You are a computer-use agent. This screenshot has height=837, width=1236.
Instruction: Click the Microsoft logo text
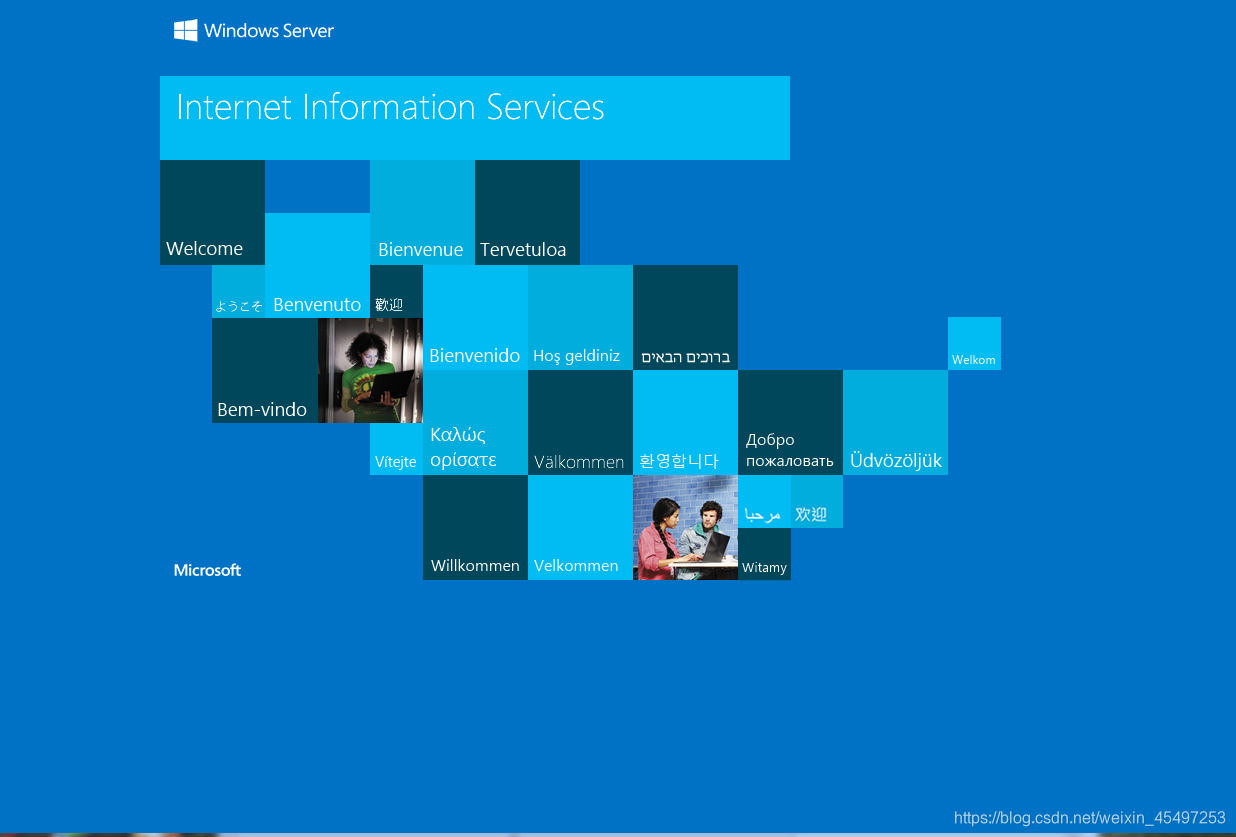(x=207, y=570)
